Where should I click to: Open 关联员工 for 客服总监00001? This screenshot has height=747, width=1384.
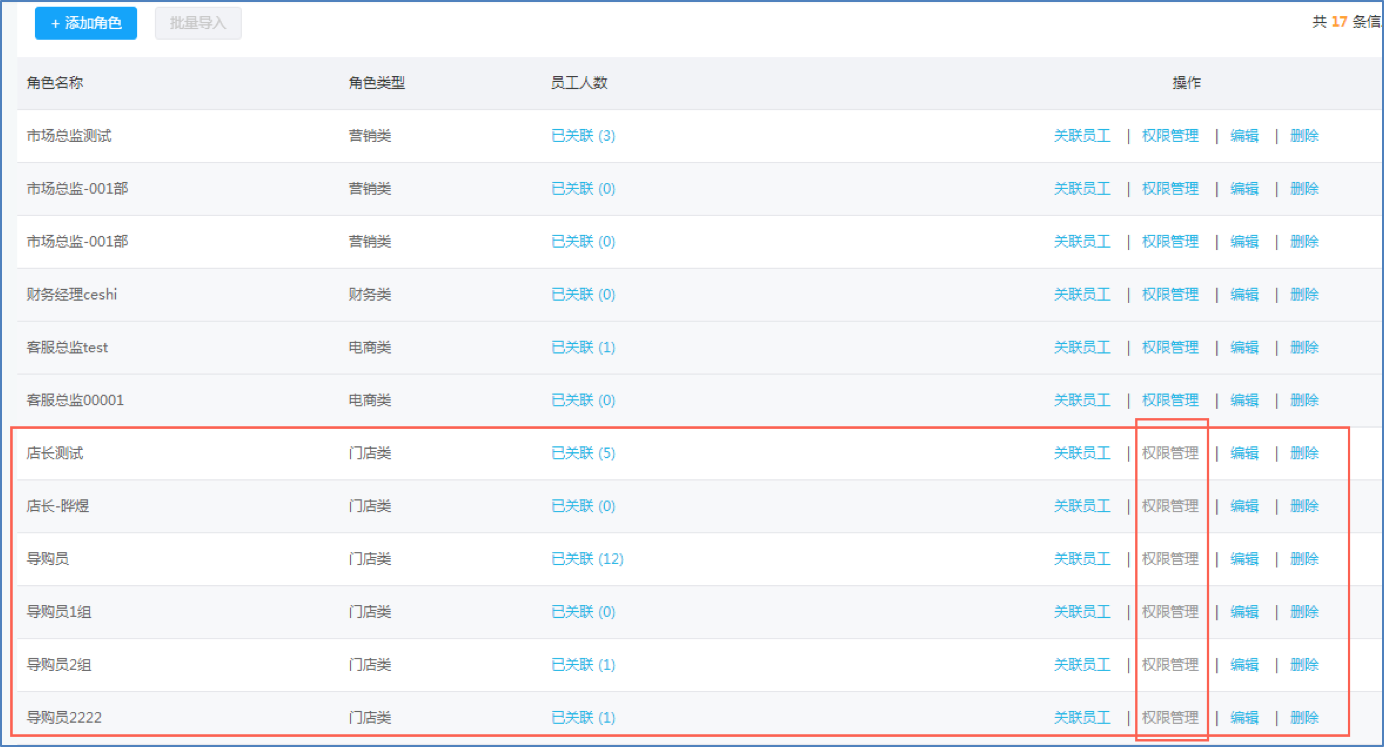click(x=1082, y=401)
